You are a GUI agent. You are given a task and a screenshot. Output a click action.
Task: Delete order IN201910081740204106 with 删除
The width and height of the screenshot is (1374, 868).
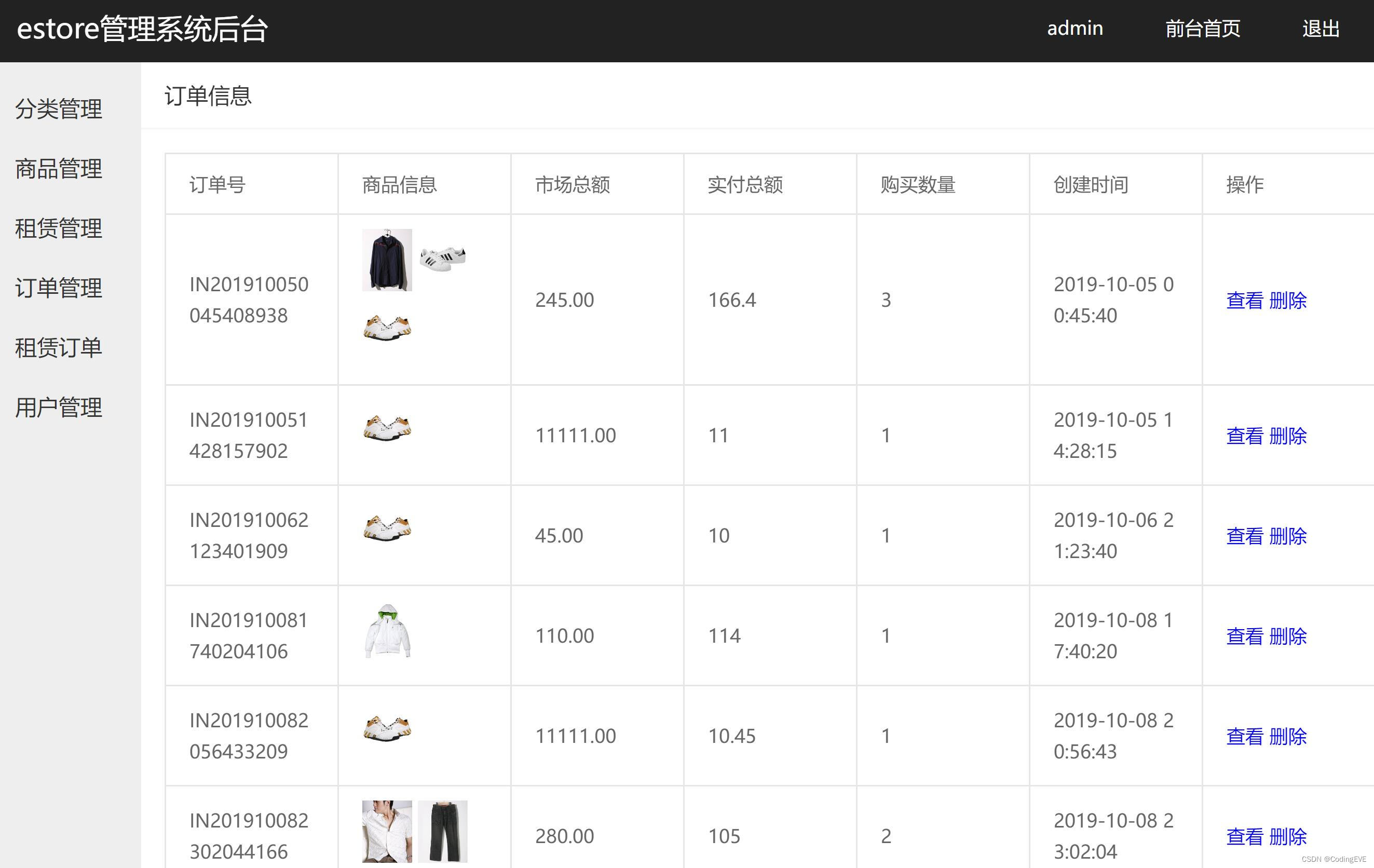pyautogui.click(x=1288, y=636)
